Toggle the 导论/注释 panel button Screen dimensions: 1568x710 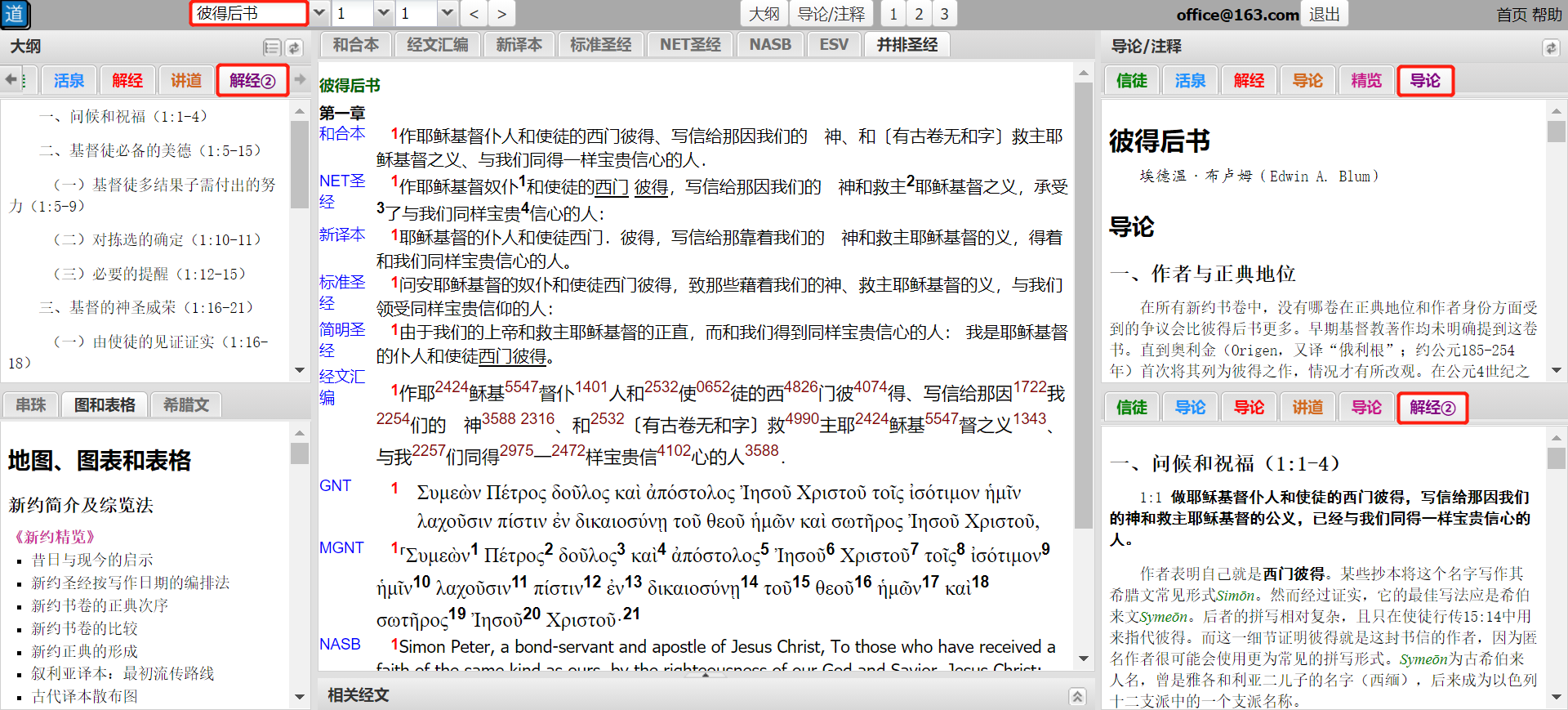point(831,14)
